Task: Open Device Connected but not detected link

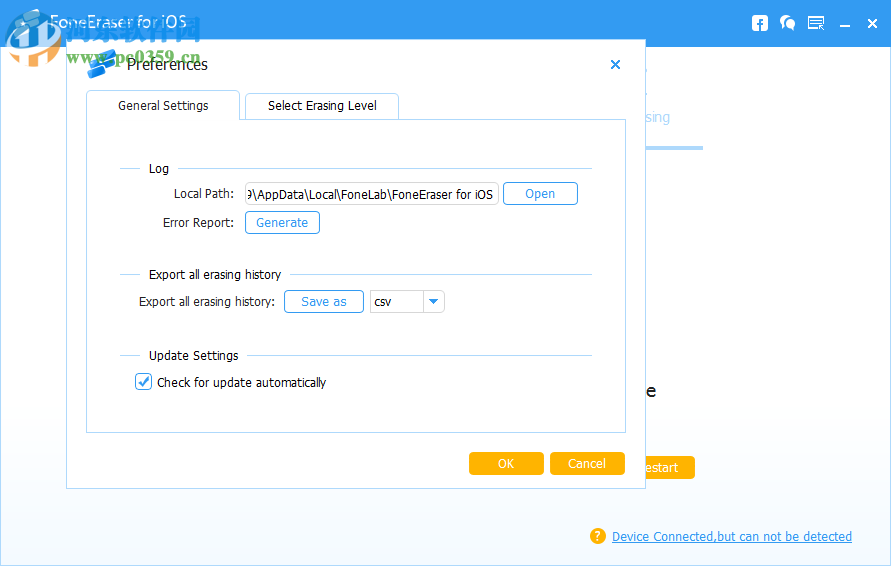Action: click(732, 536)
